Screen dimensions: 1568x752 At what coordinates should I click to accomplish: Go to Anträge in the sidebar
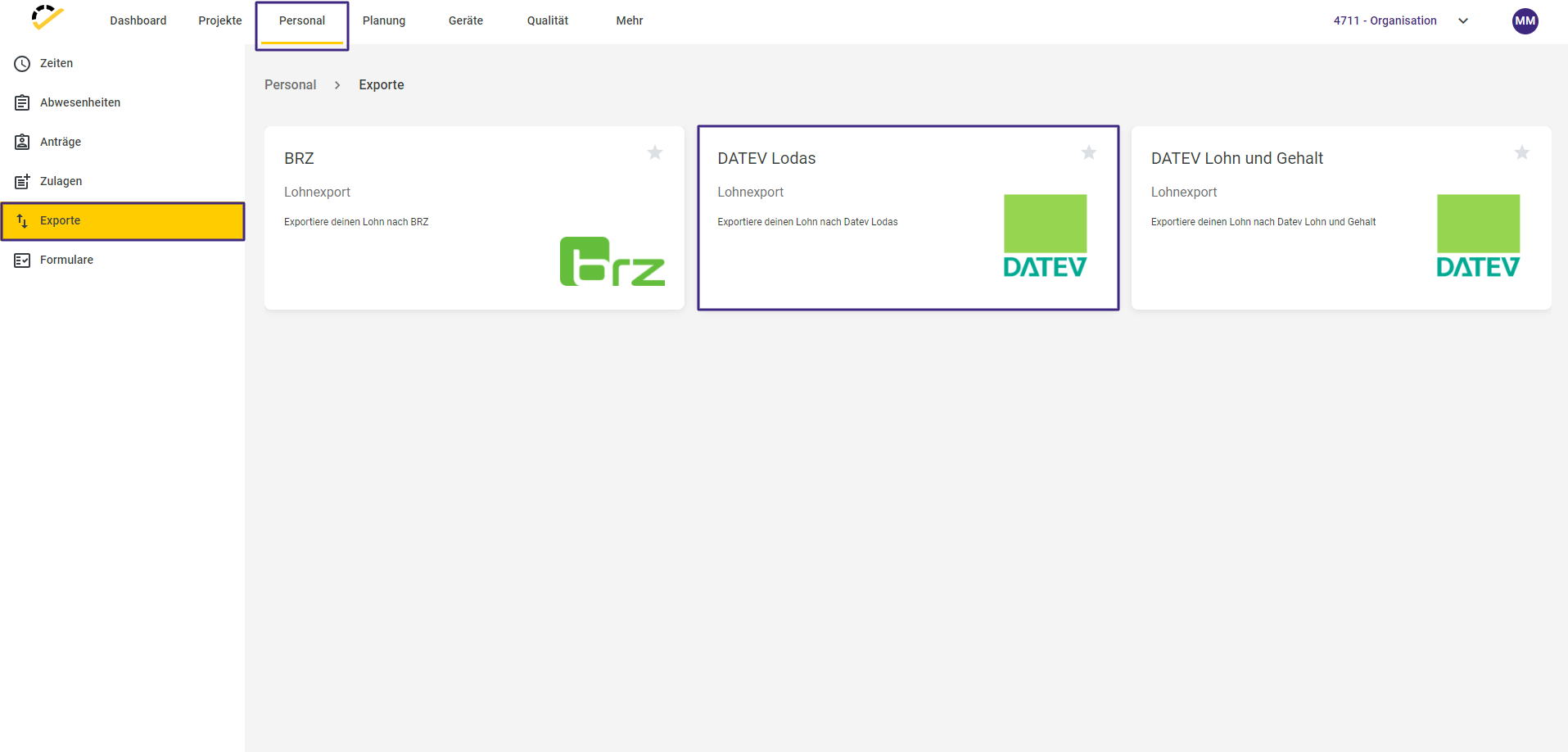(123, 142)
